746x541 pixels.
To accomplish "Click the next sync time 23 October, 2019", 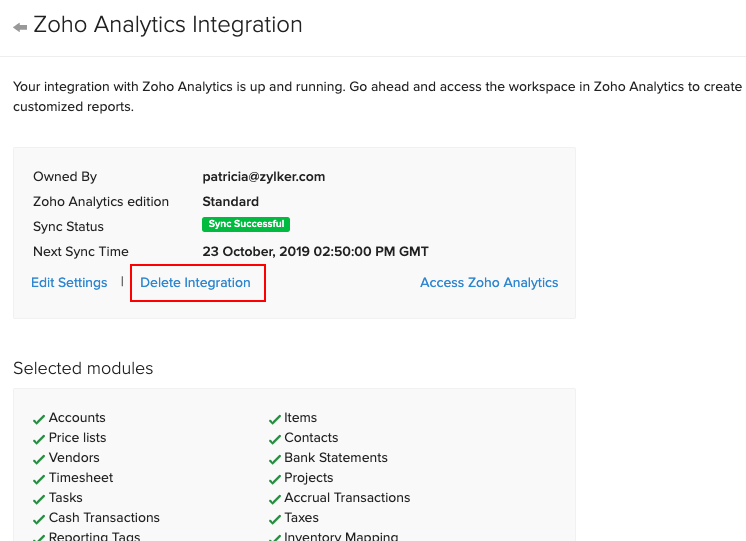I will 315,251.
